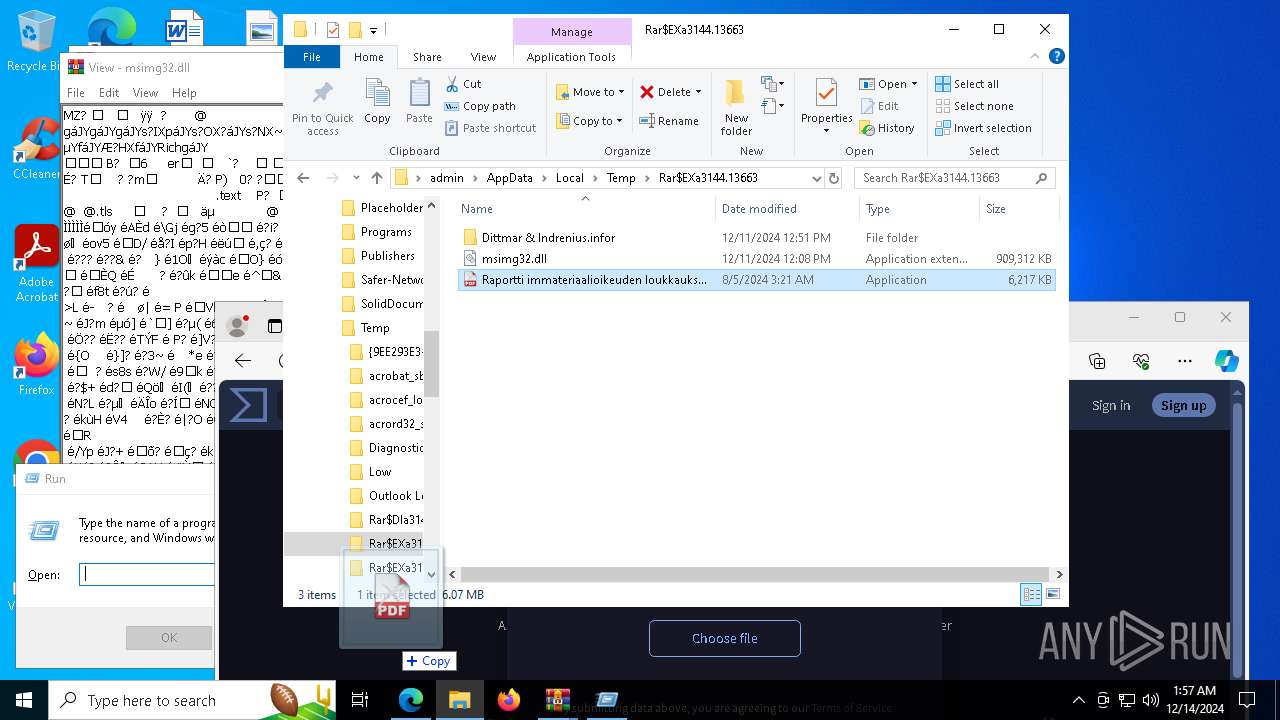
Task: Open the Start menu
Action: [24, 700]
